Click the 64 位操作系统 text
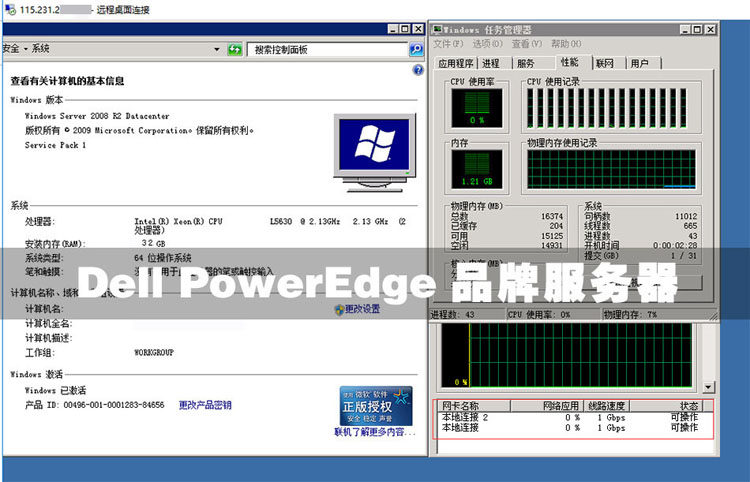This screenshot has width=750, height=482. (x=163, y=258)
